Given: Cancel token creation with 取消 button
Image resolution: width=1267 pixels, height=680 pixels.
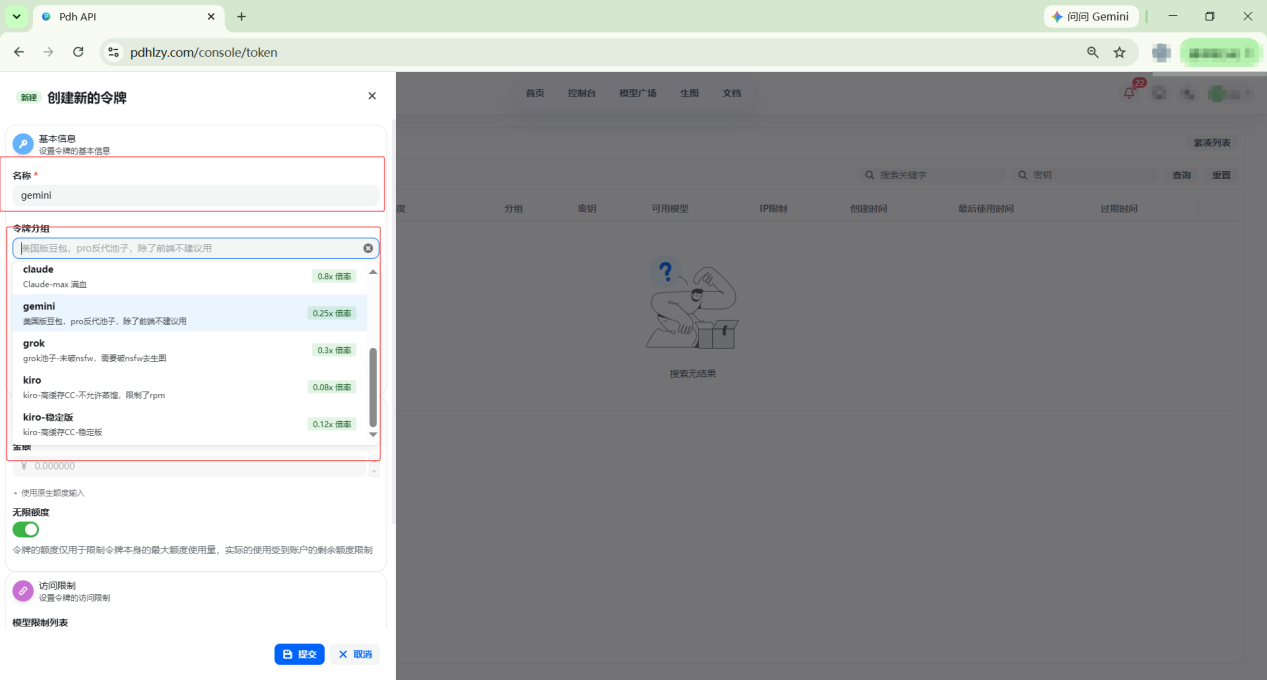Looking at the screenshot, I should [x=355, y=654].
